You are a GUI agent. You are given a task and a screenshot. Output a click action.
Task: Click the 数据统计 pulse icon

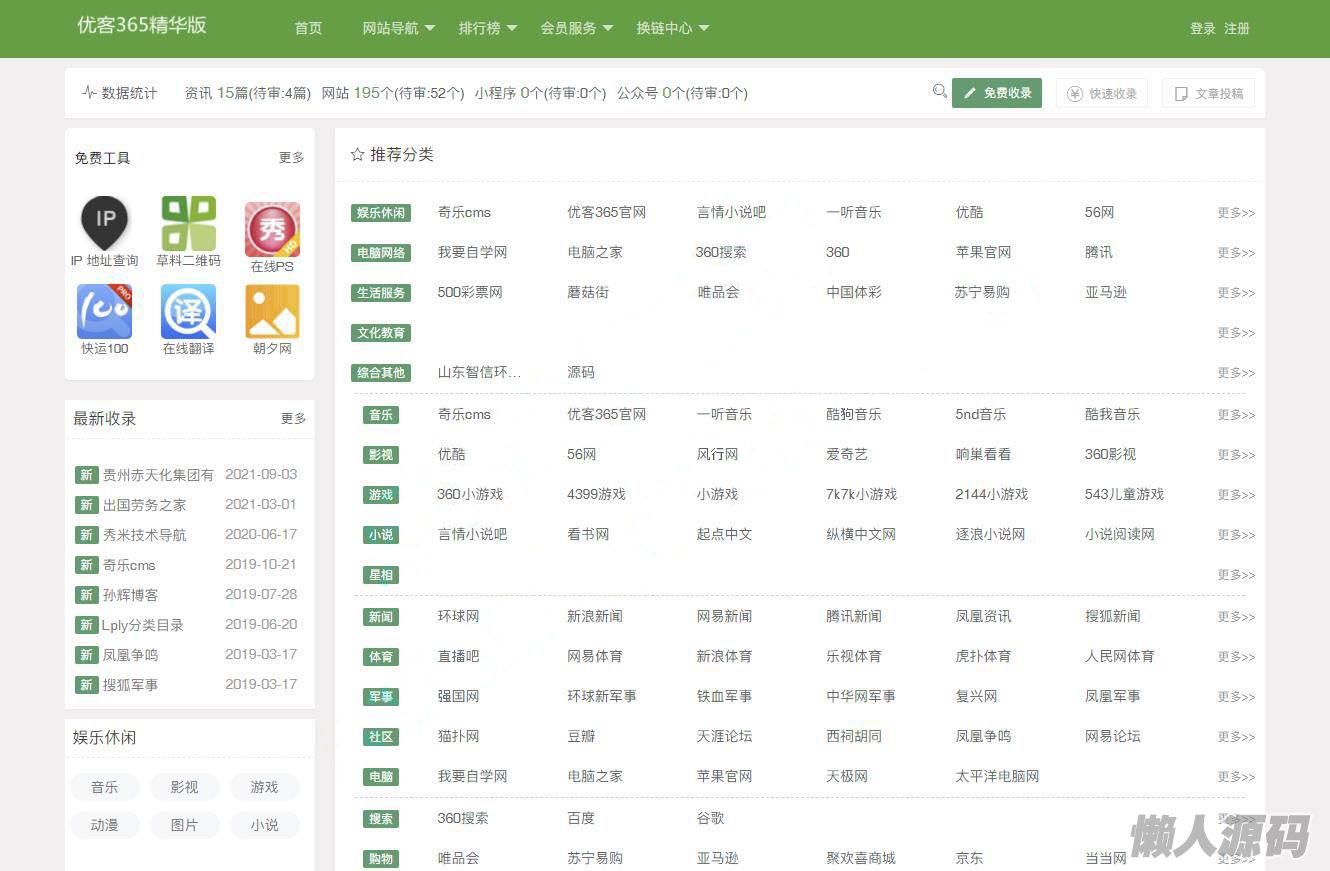click(89, 93)
